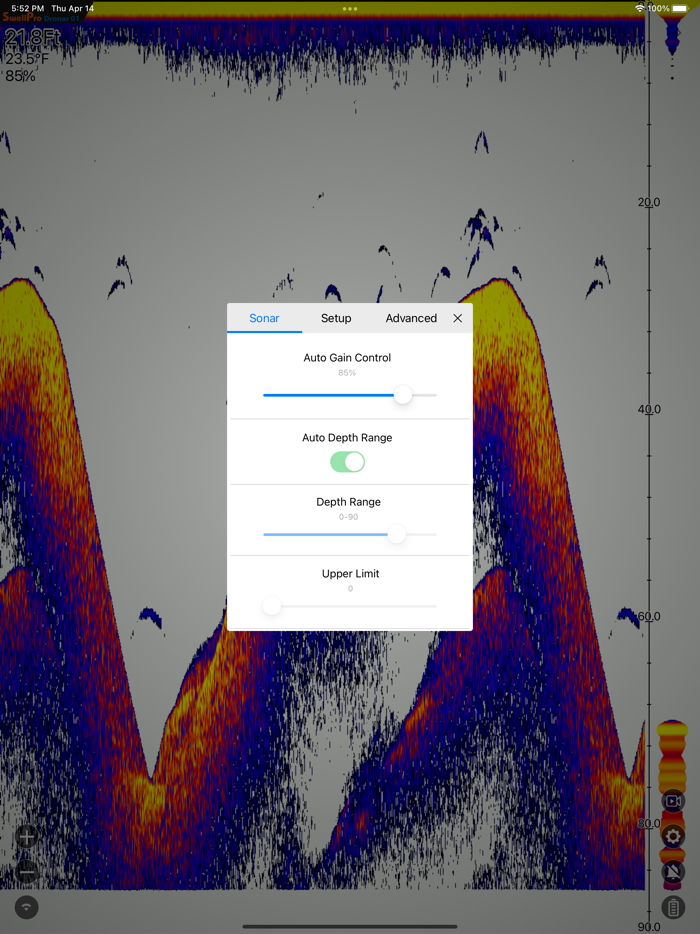The height and width of the screenshot is (934, 700).
Task: Click the 80.0 depth scale mark
Action: coord(649,823)
